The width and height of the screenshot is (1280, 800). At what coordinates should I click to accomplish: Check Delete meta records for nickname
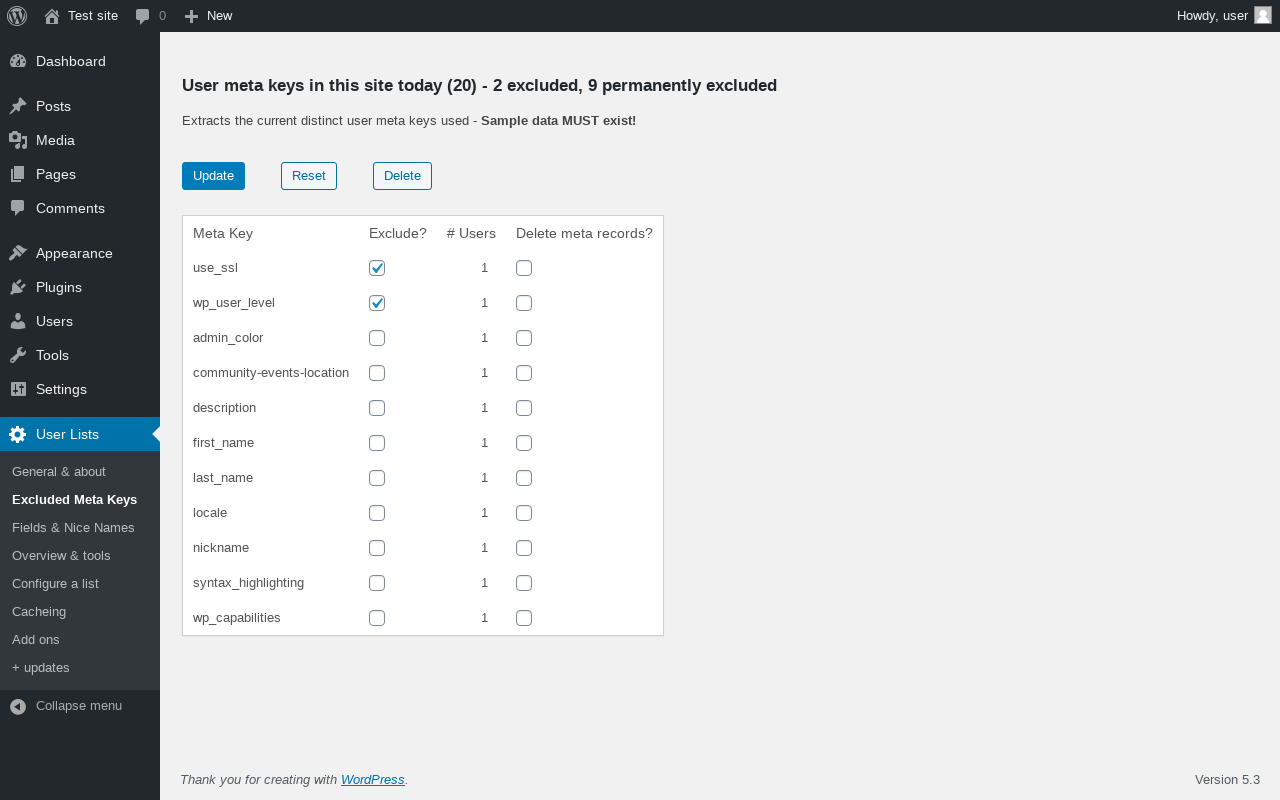(524, 548)
